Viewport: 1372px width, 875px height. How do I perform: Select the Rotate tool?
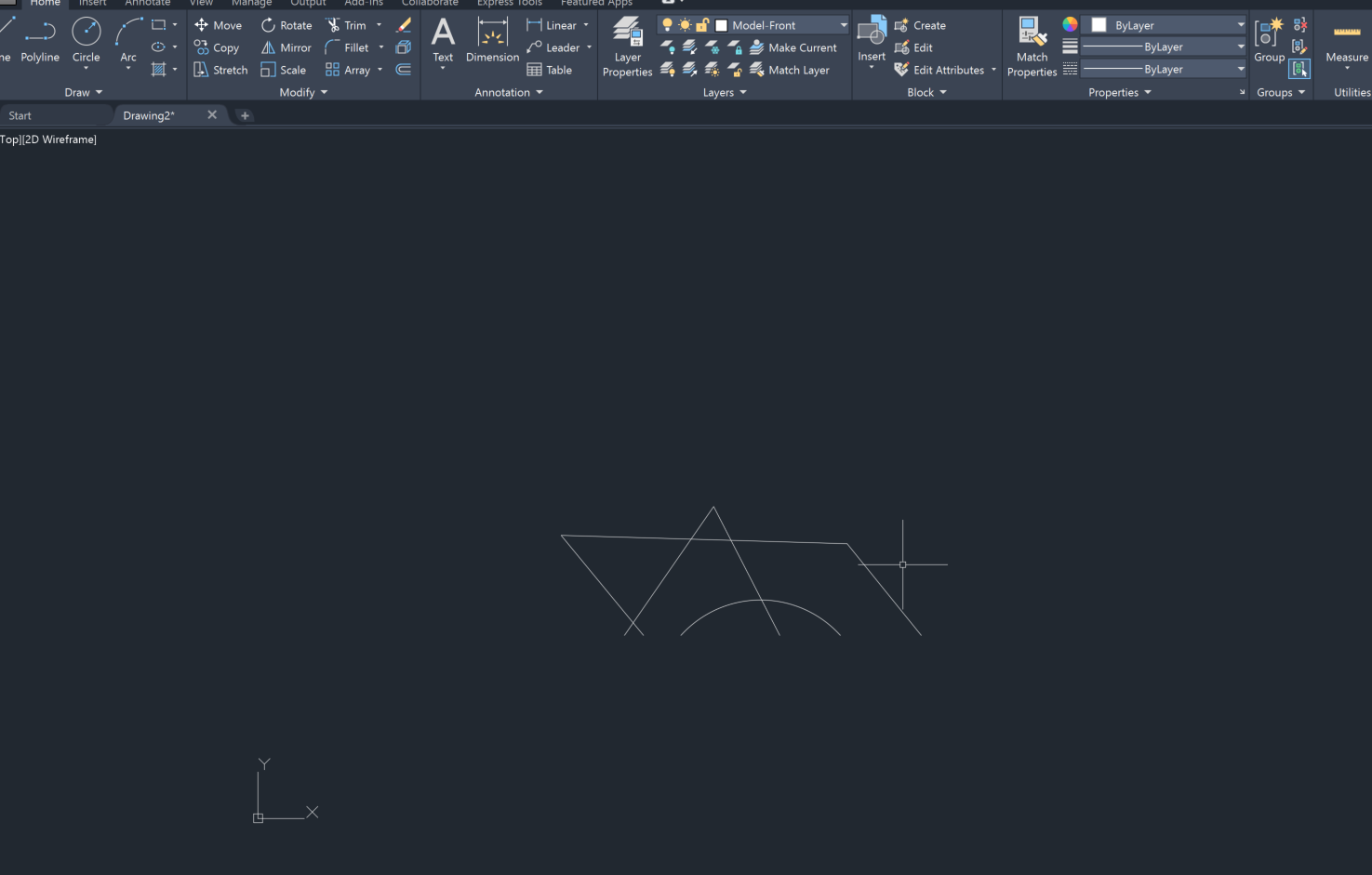[286, 25]
